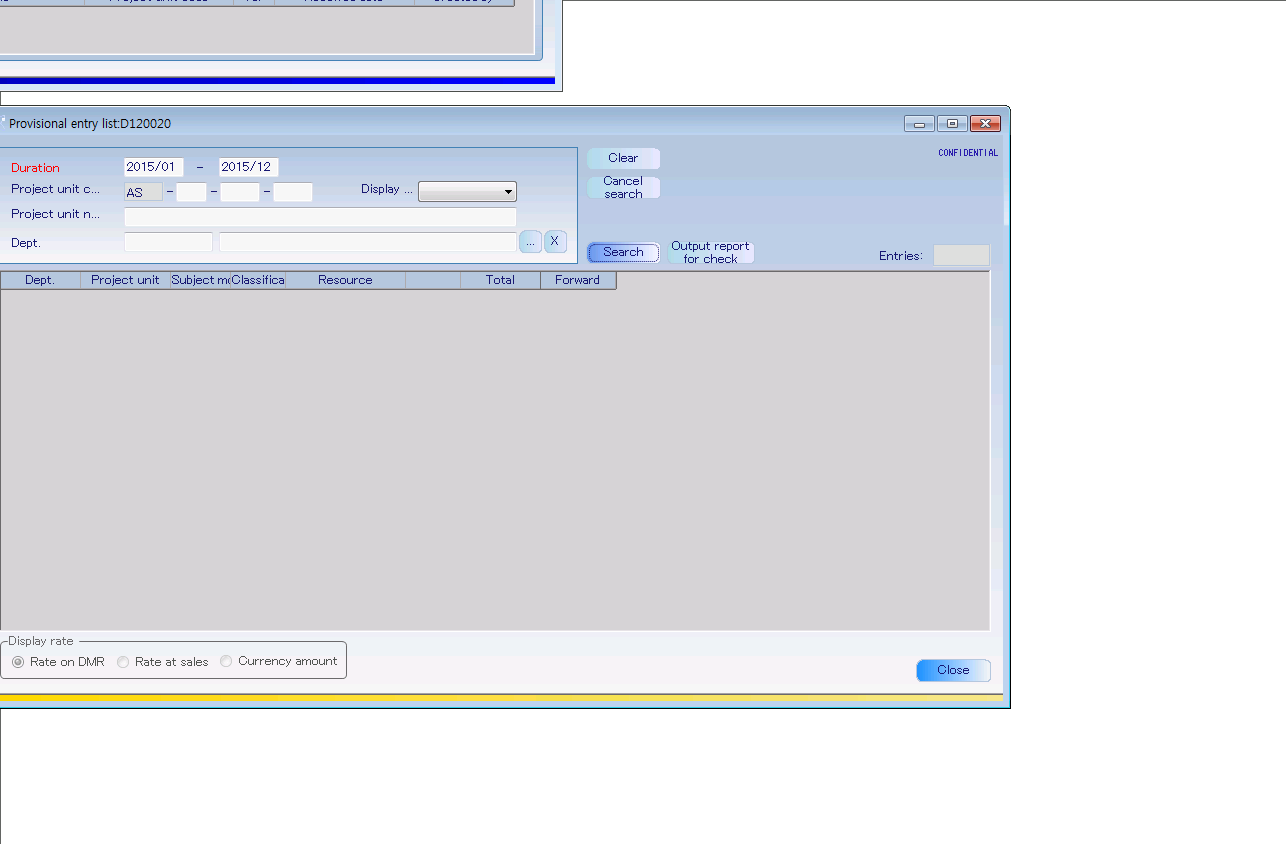This screenshot has height=844, width=1286.
Task: Click the CONFIDENTIAL label
Action: (968, 153)
